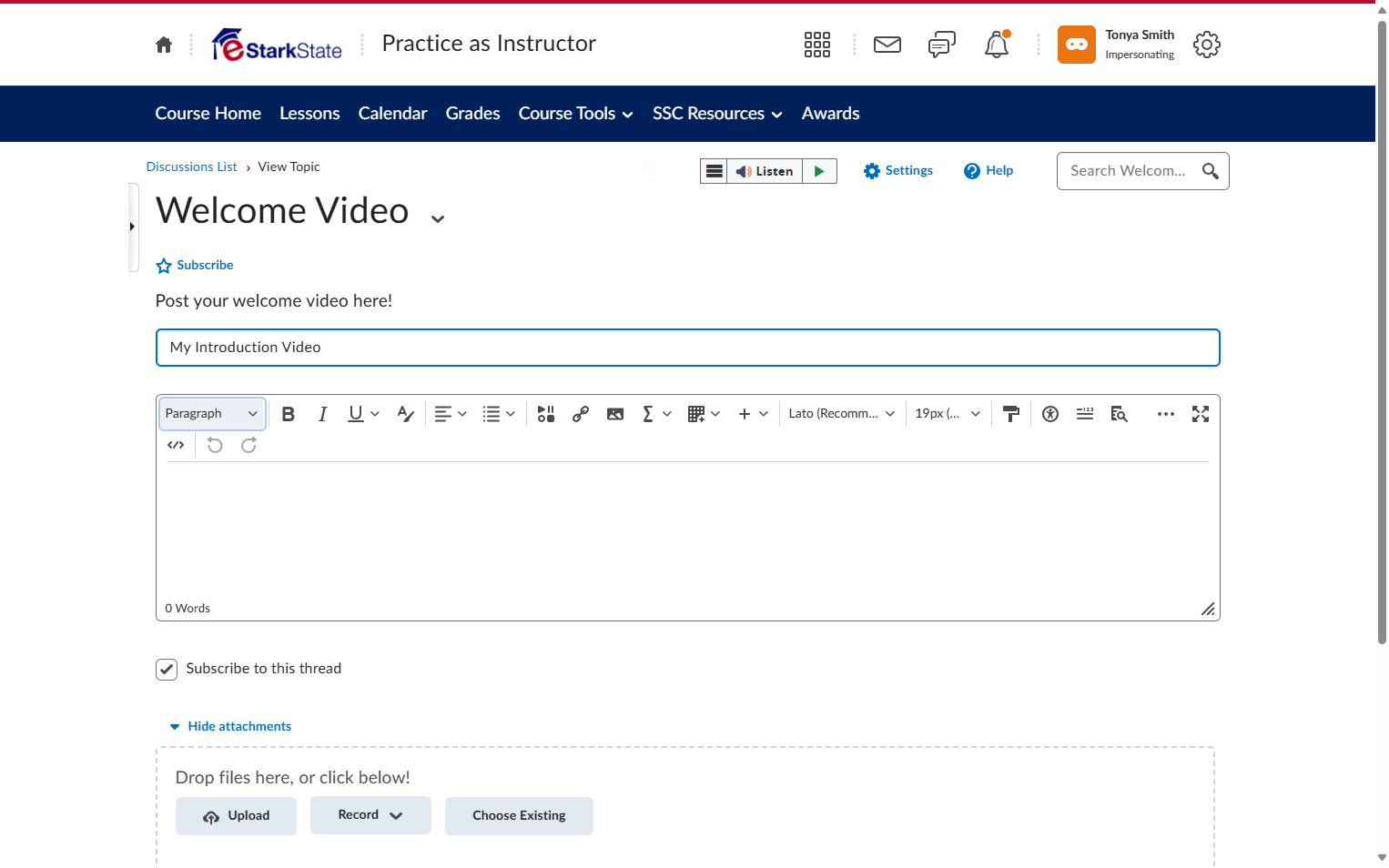The width and height of the screenshot is (1389, 868).
Task: Open the Lessons navigation item
Action: pyautogui.click(x=309, y=114)
